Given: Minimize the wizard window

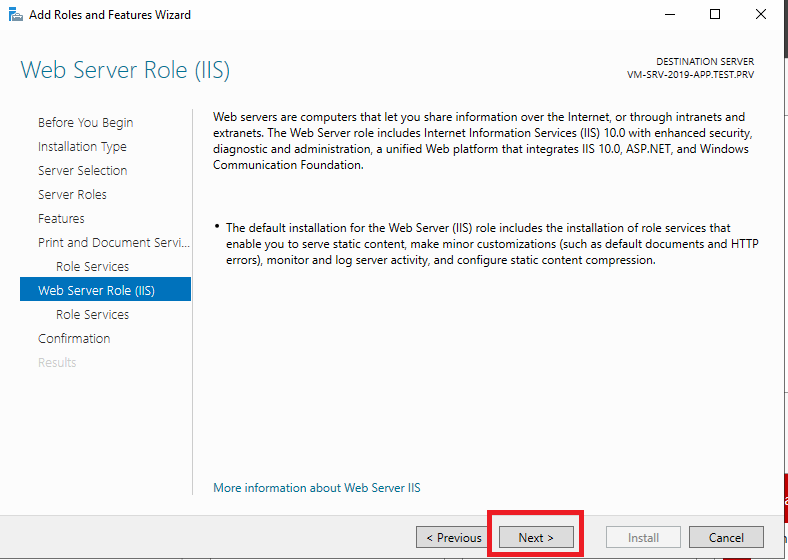Looking at the screenshot, I should click(x=670, y=15).
